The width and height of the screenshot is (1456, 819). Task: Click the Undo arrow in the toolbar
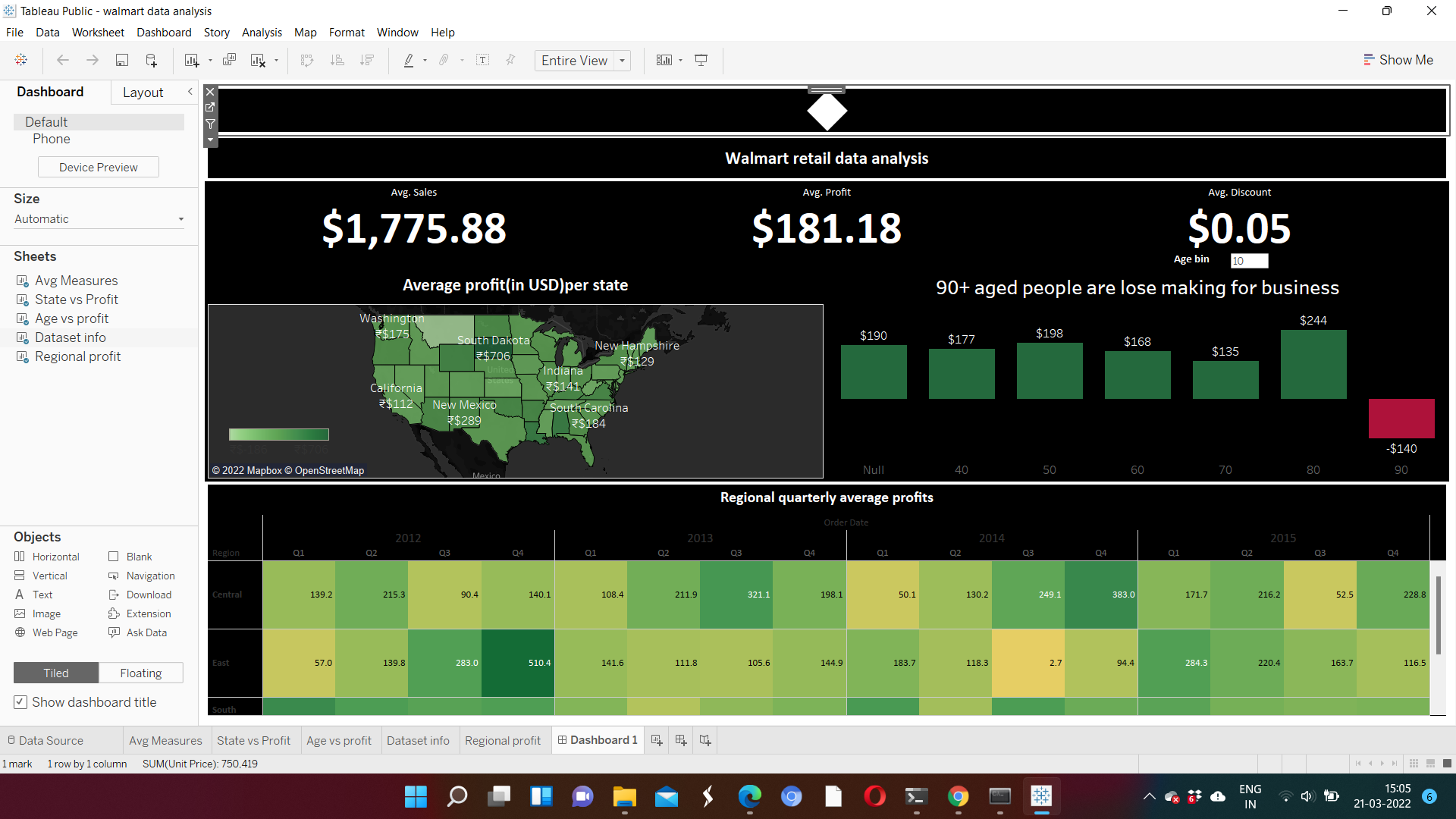tap(62, 60)
